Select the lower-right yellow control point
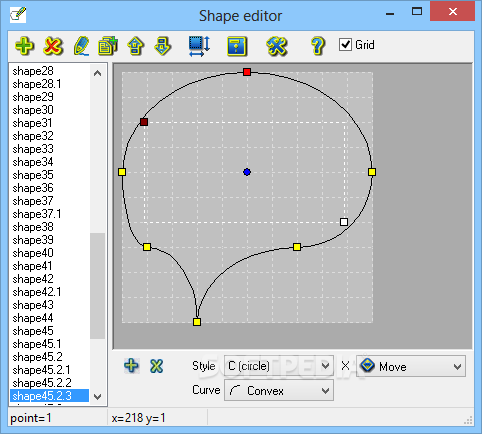 point(297,247)
